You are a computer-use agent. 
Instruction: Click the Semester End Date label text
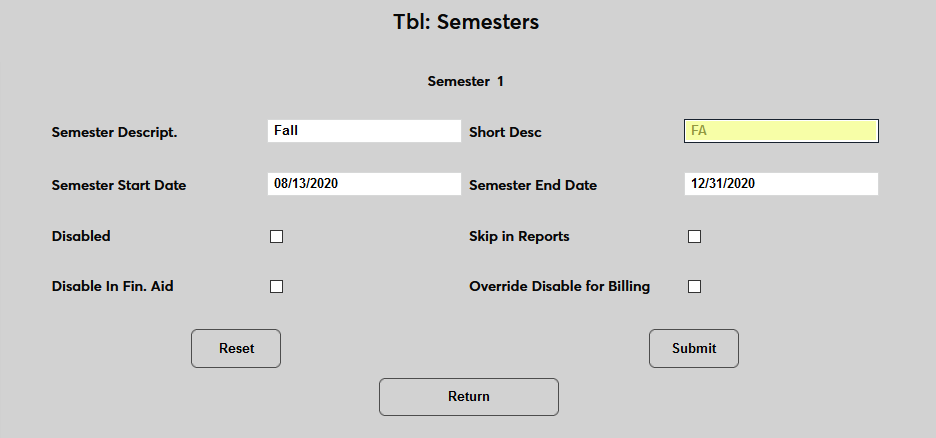(533, 185)
